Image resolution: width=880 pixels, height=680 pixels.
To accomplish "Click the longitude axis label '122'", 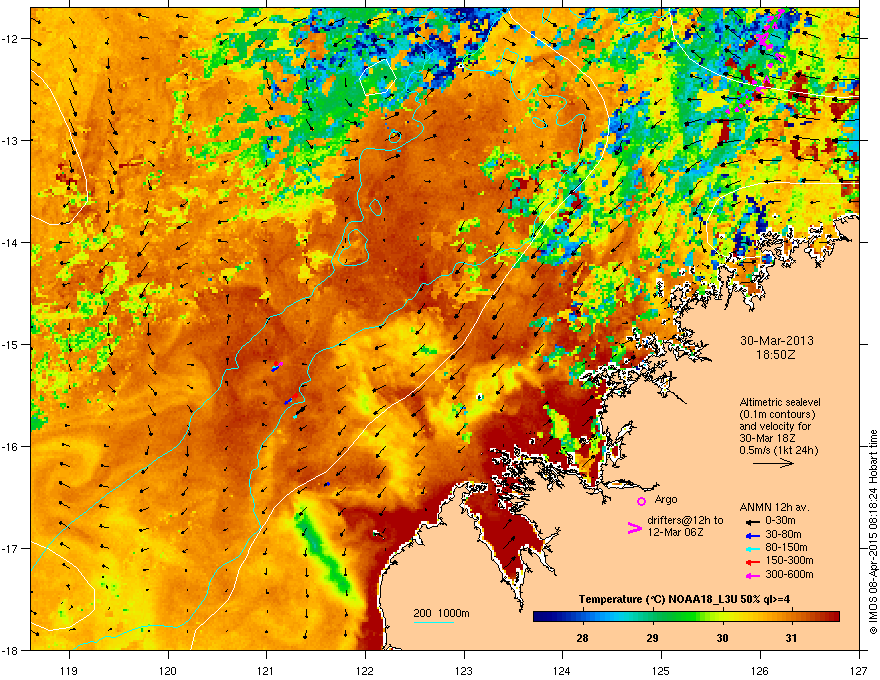I will [365, 670].
